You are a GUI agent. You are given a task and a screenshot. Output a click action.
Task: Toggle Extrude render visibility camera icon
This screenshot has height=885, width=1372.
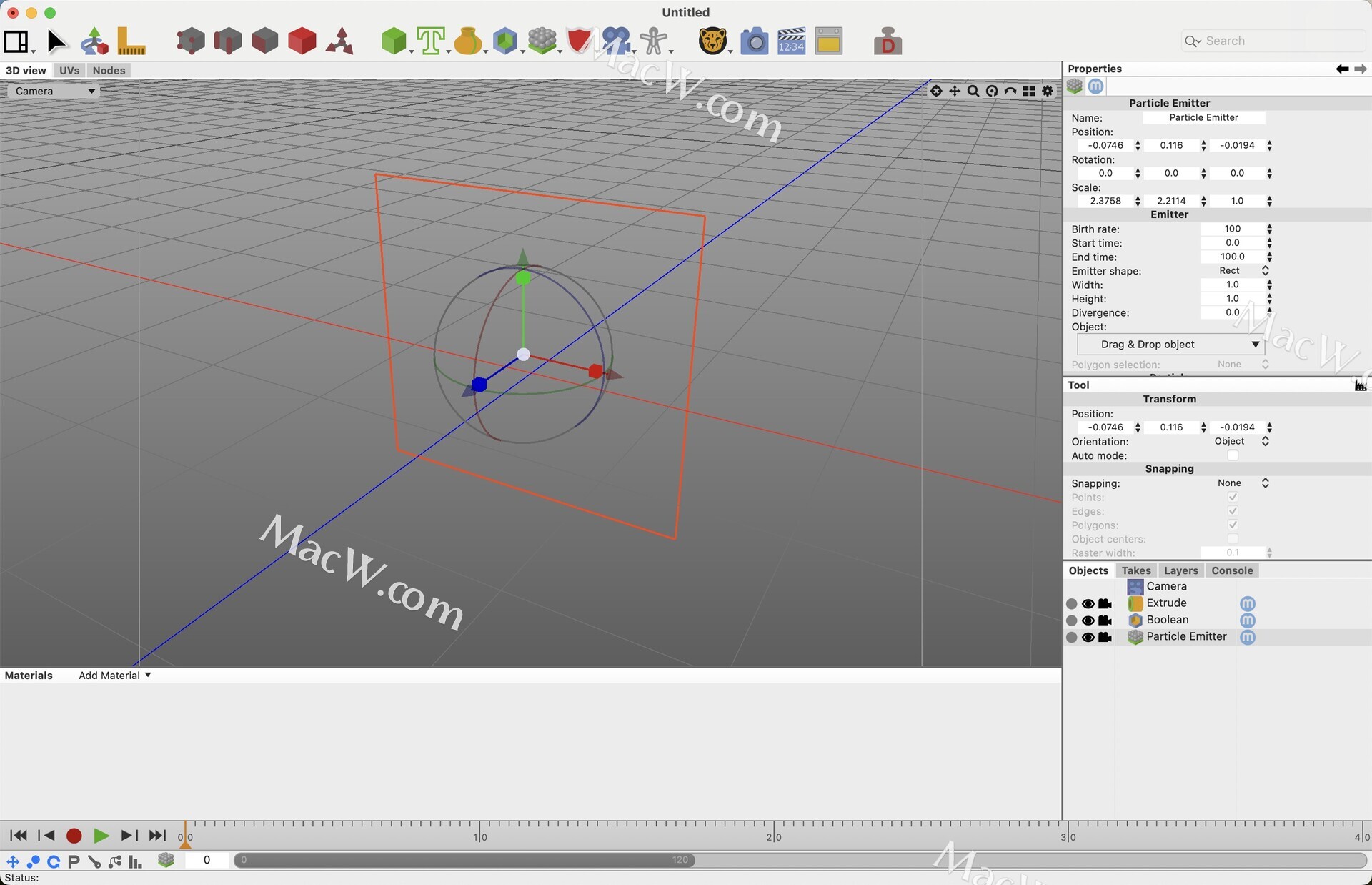tap(1105, 604)
